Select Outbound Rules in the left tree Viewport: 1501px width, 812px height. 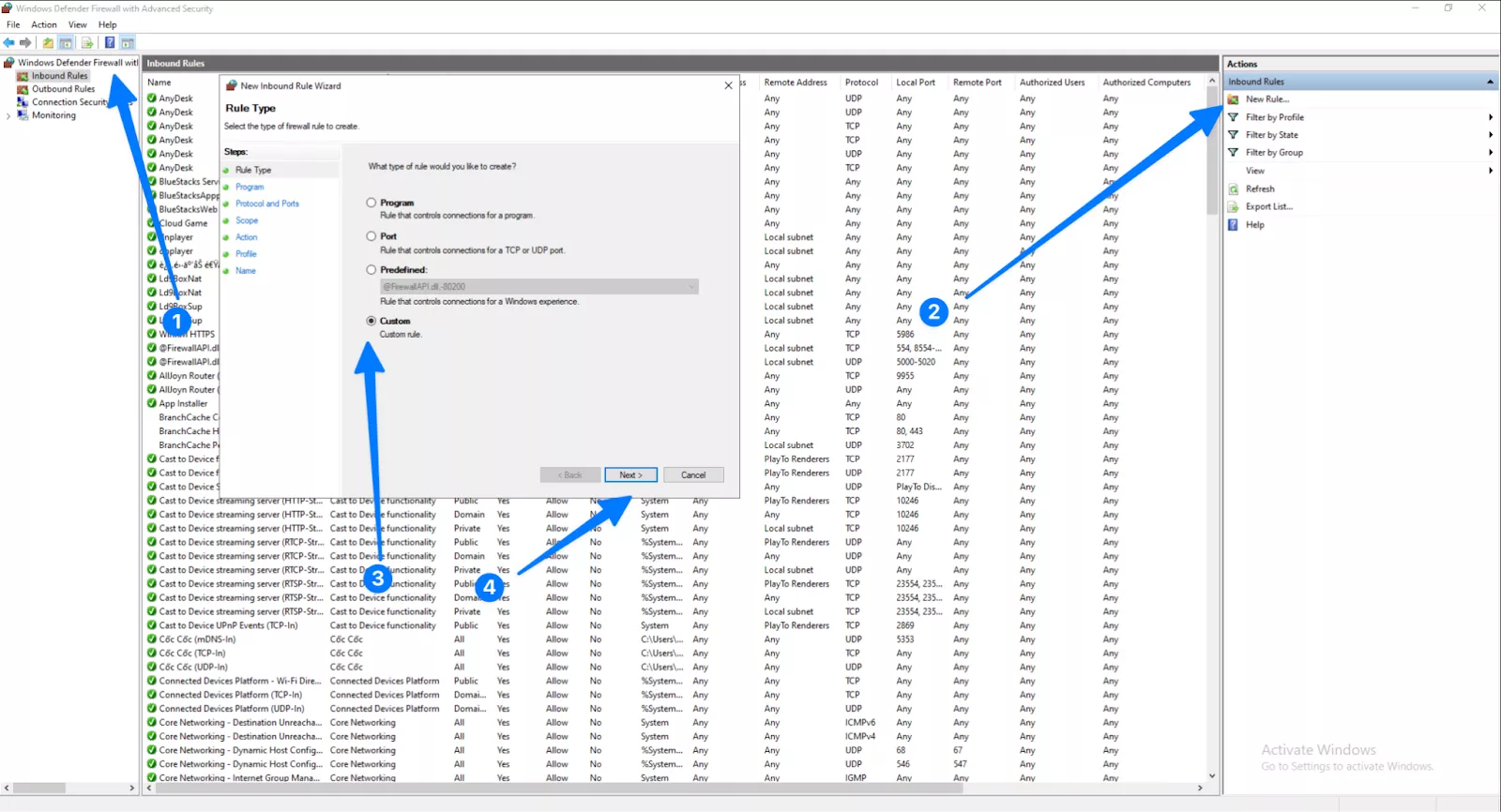(63, 89)
